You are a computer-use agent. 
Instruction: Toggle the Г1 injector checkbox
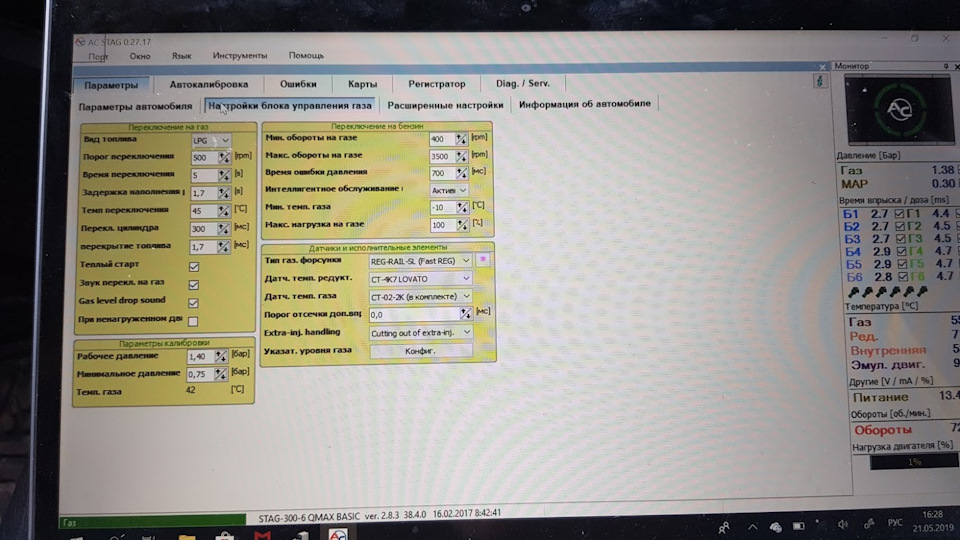coord(899,214)
